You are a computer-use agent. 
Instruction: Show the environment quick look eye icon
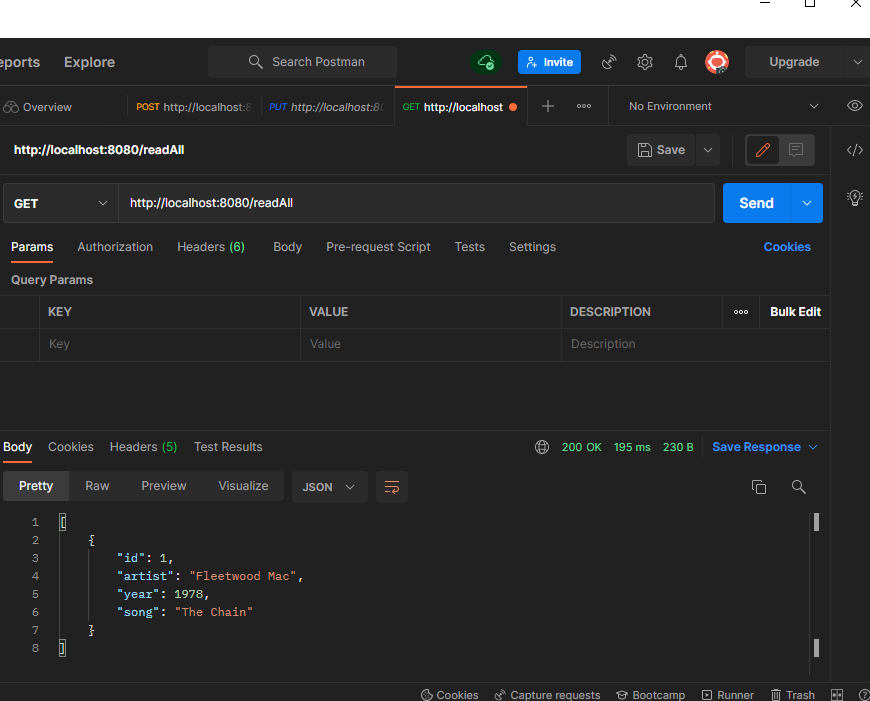click(854, 106)
